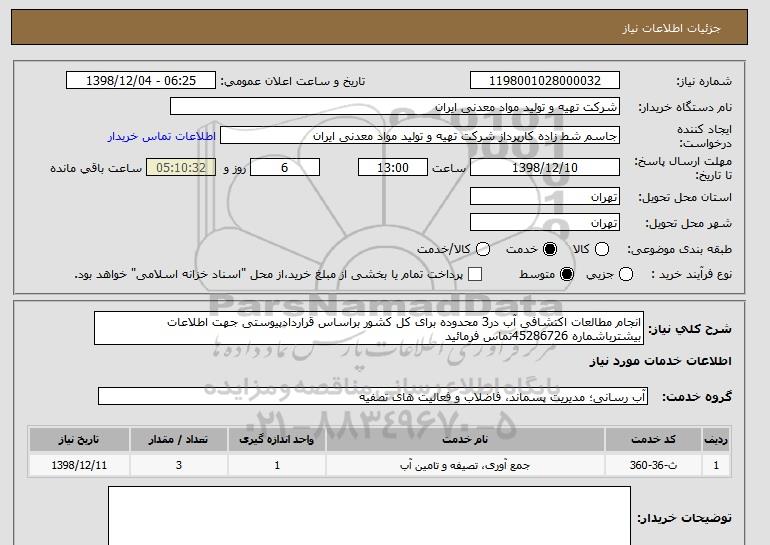Open the اطلاعات تماس خریدار link
This screenshot has height=545, width=770.
[162, 136]
